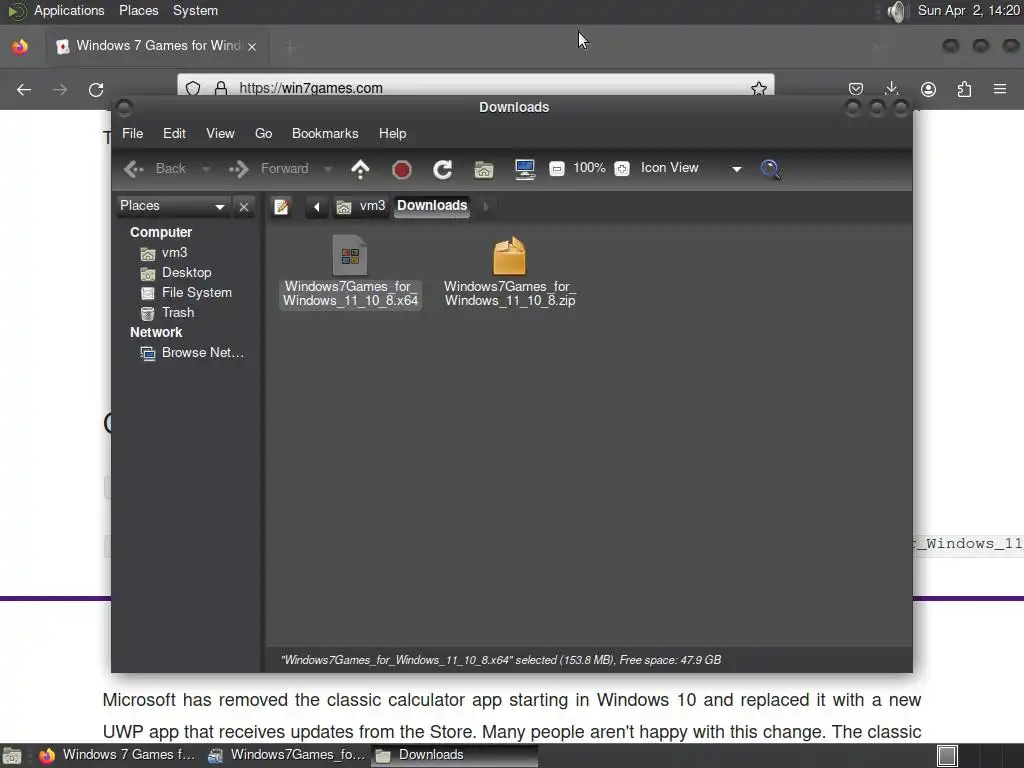Reload the page in Firefox

(96, 89)
